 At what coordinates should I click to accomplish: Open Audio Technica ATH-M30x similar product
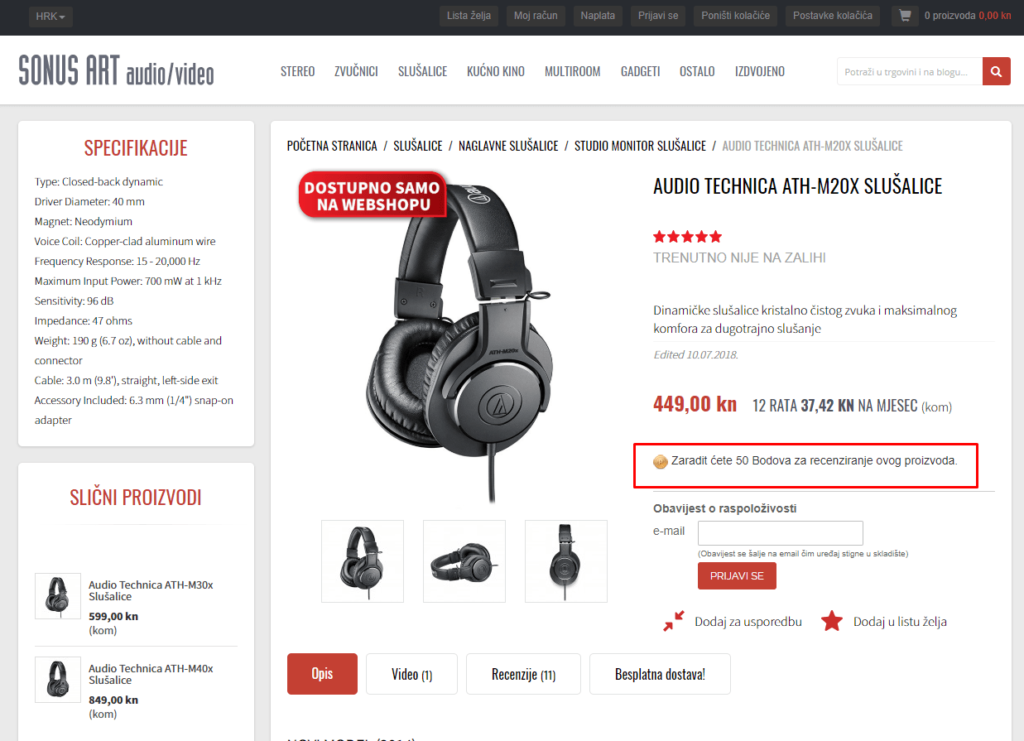click(x=151, y=590)
